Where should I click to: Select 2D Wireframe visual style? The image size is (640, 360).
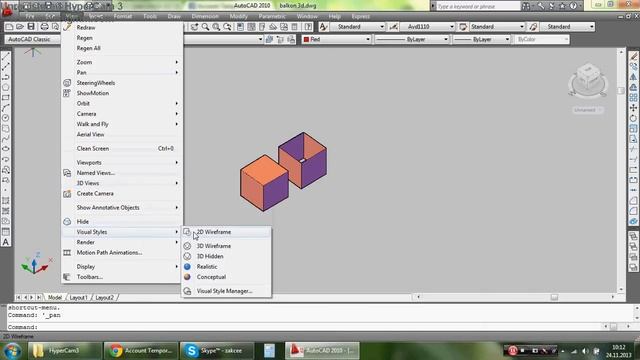pos(227,232)
